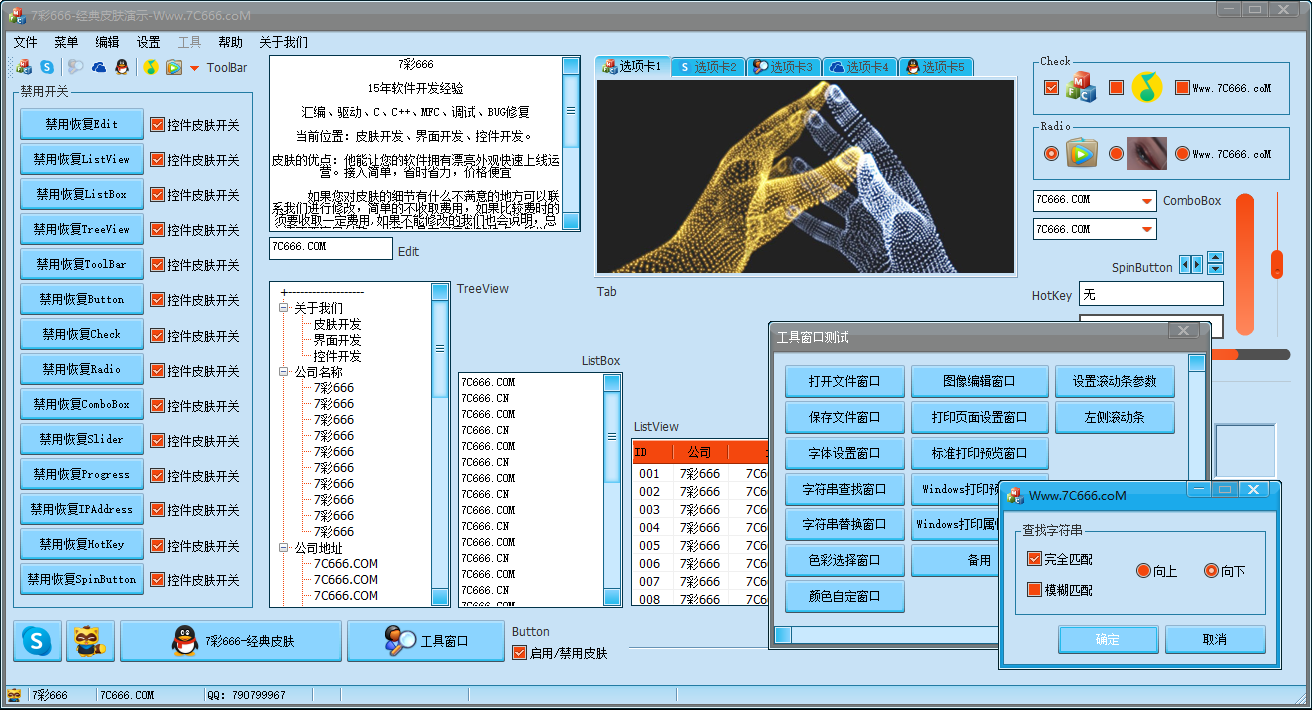The image size is (1312, 710).
Task: Collapse the 公司名称 tree node
Action: pos(285,372)
